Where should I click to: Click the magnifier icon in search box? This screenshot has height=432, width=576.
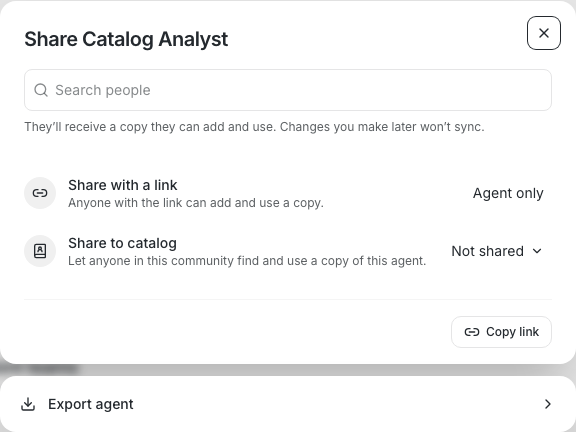pyautogui.click(x=41, y=90)
